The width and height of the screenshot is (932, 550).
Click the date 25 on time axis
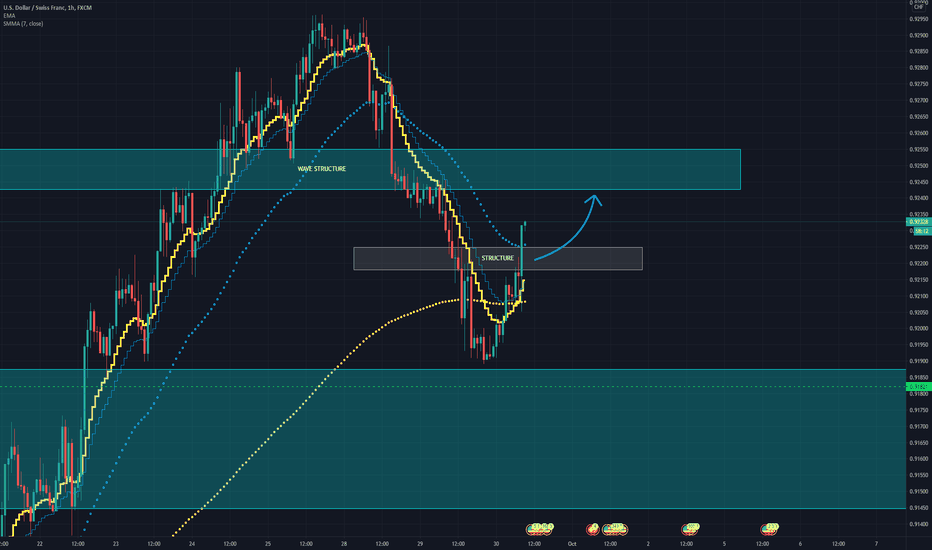[268, 543]
